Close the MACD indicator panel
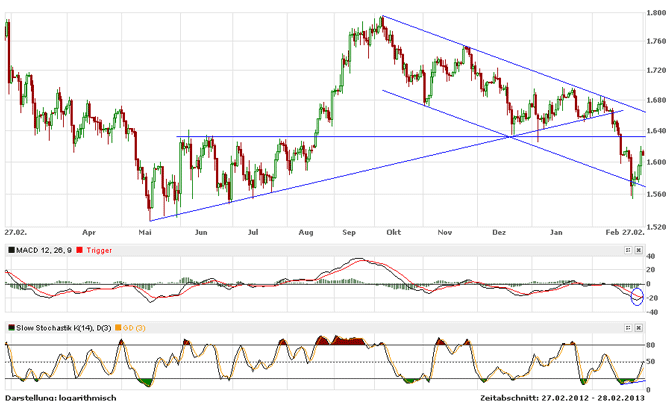Image resolution: width=670 pixels, height=401 pixels. (x=639, y=249)
